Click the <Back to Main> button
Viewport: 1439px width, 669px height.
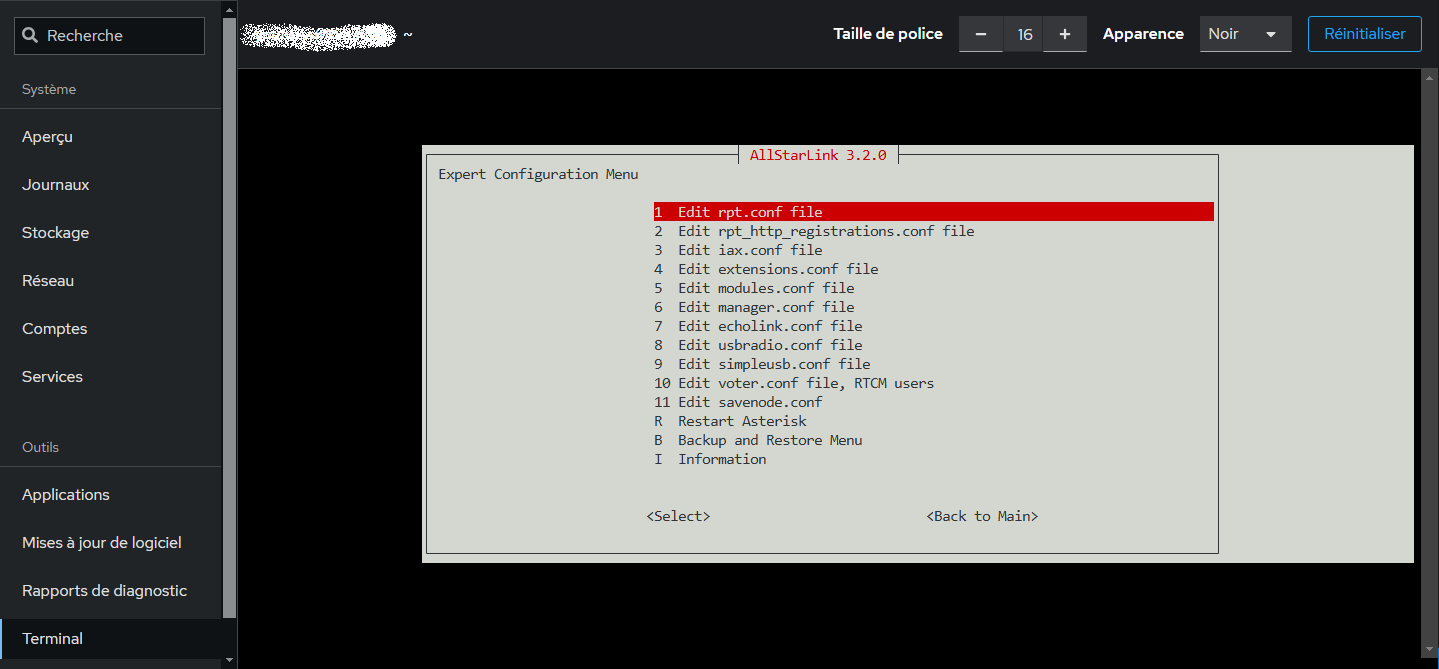click(982, 516)
